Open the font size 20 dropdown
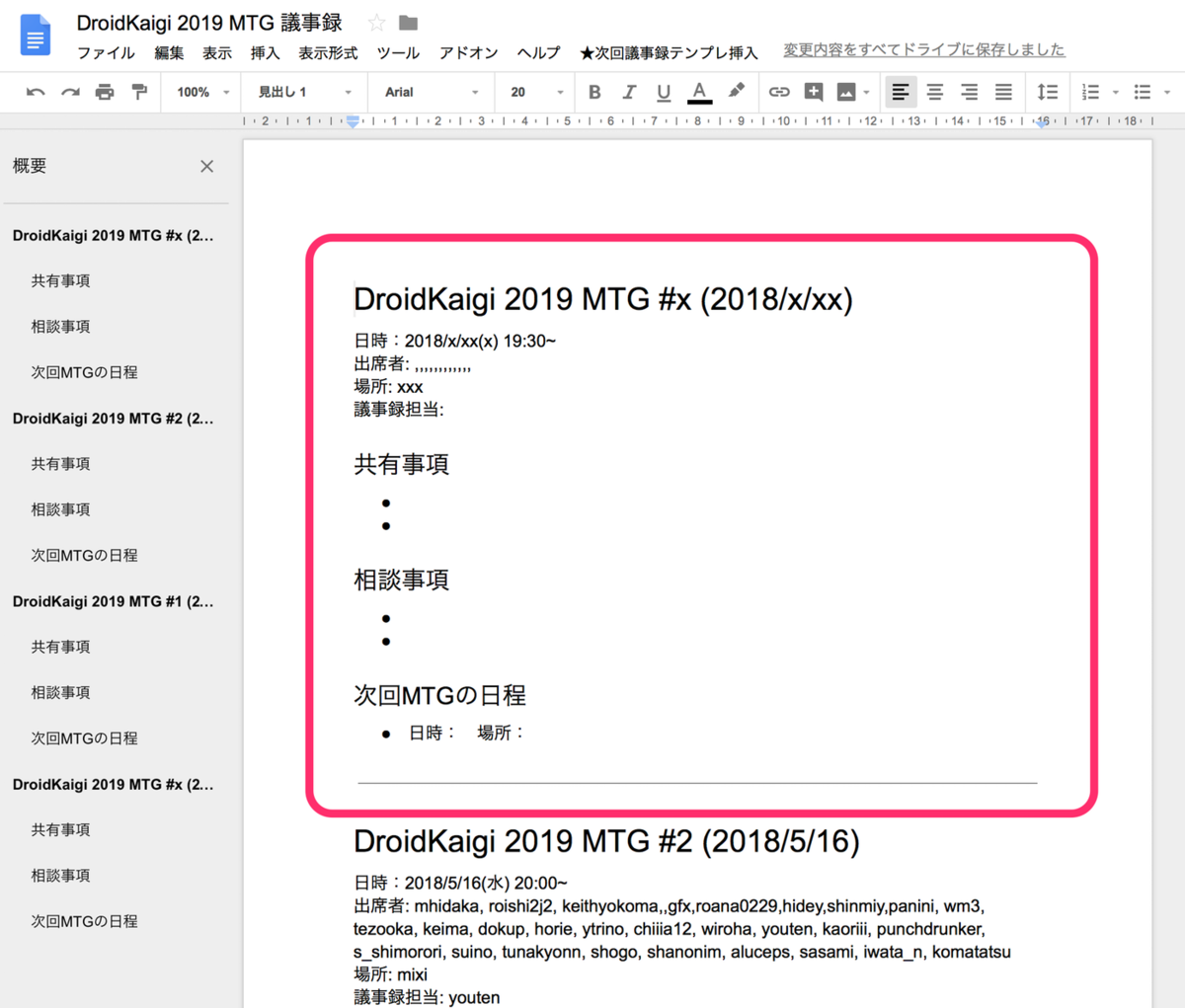Screen dimensions: 1185x1008 click(536, 92)
